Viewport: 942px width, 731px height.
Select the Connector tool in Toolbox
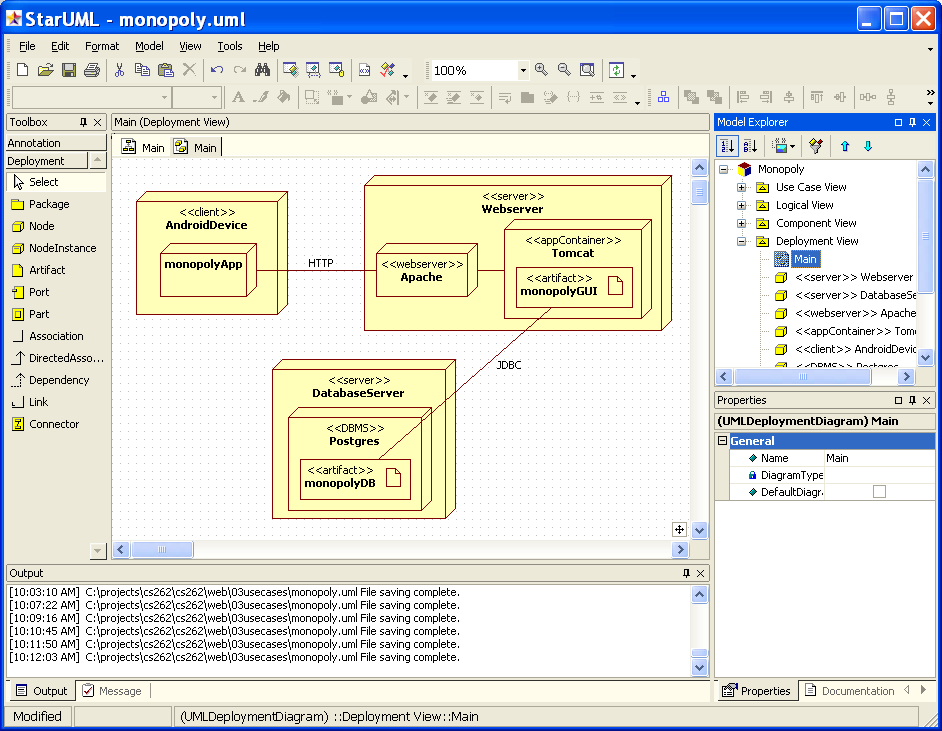54,424
